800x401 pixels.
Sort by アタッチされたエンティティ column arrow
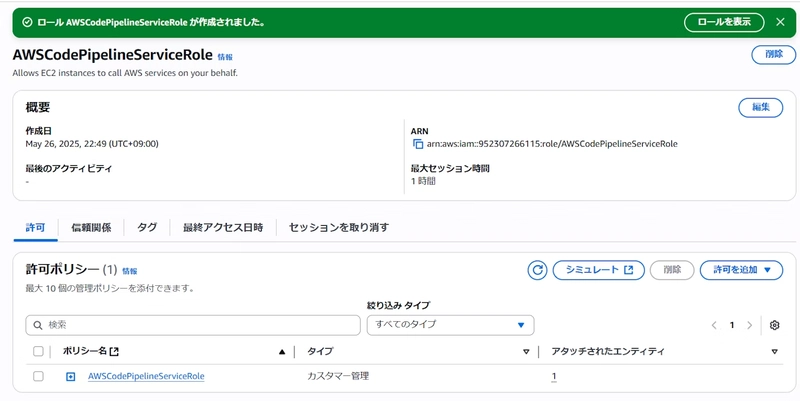[x=774, y=352]
